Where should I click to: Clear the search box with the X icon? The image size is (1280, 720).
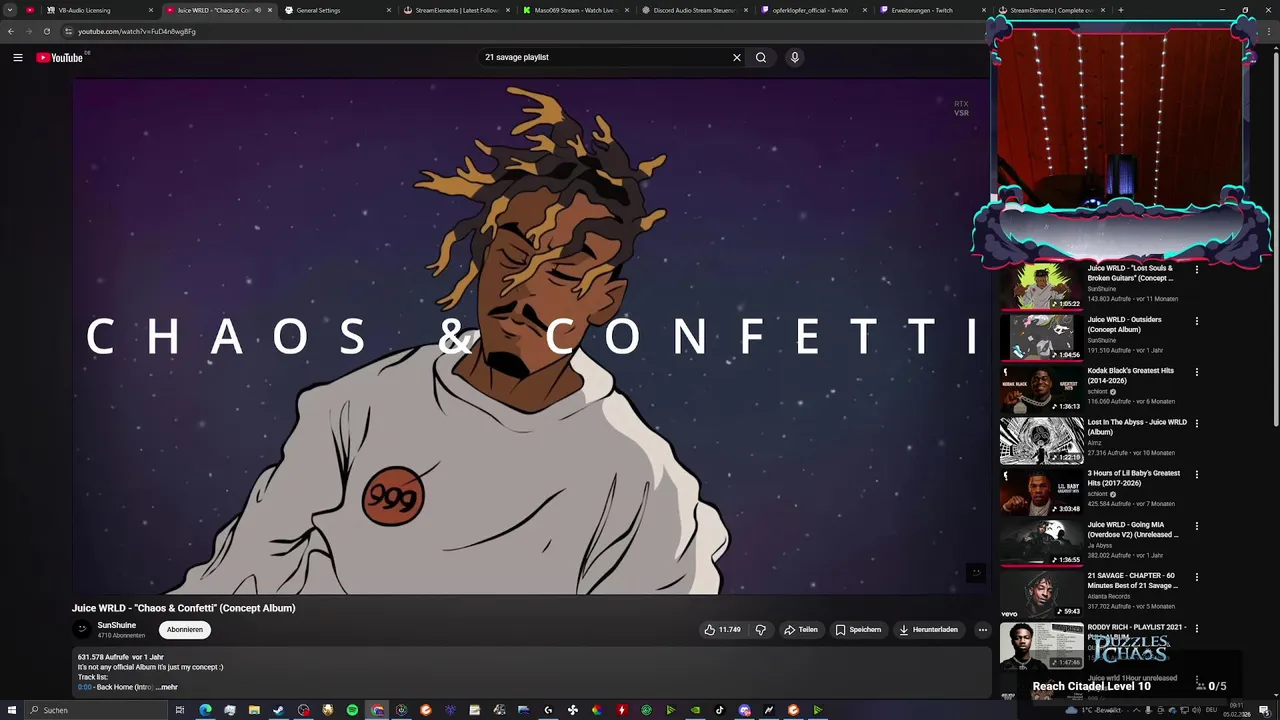[x=737, y=57]
